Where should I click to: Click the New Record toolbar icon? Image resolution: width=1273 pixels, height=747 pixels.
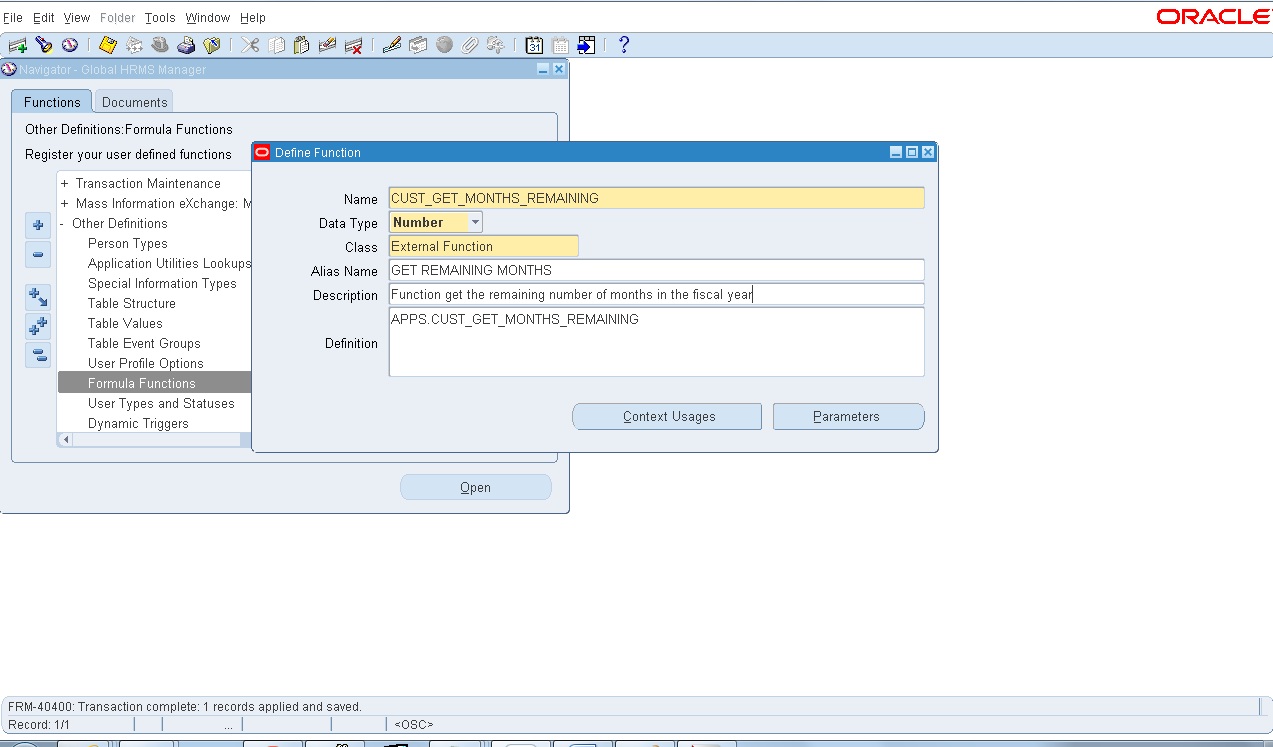[x=17, y=45]
